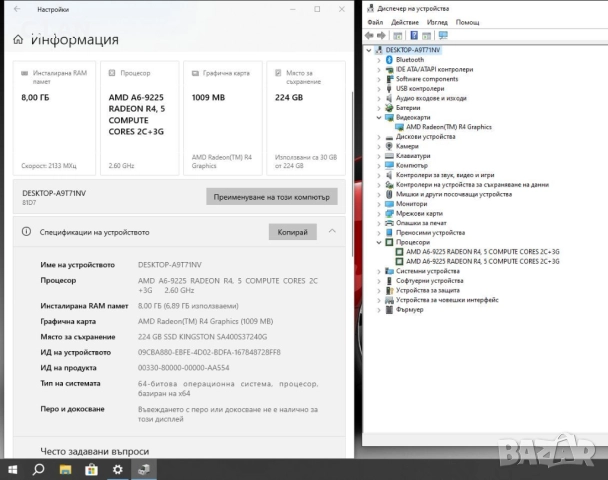Select Контролери за звук, видео и игри
Viewport: 608px width, 480px height.
pos(445,175)
